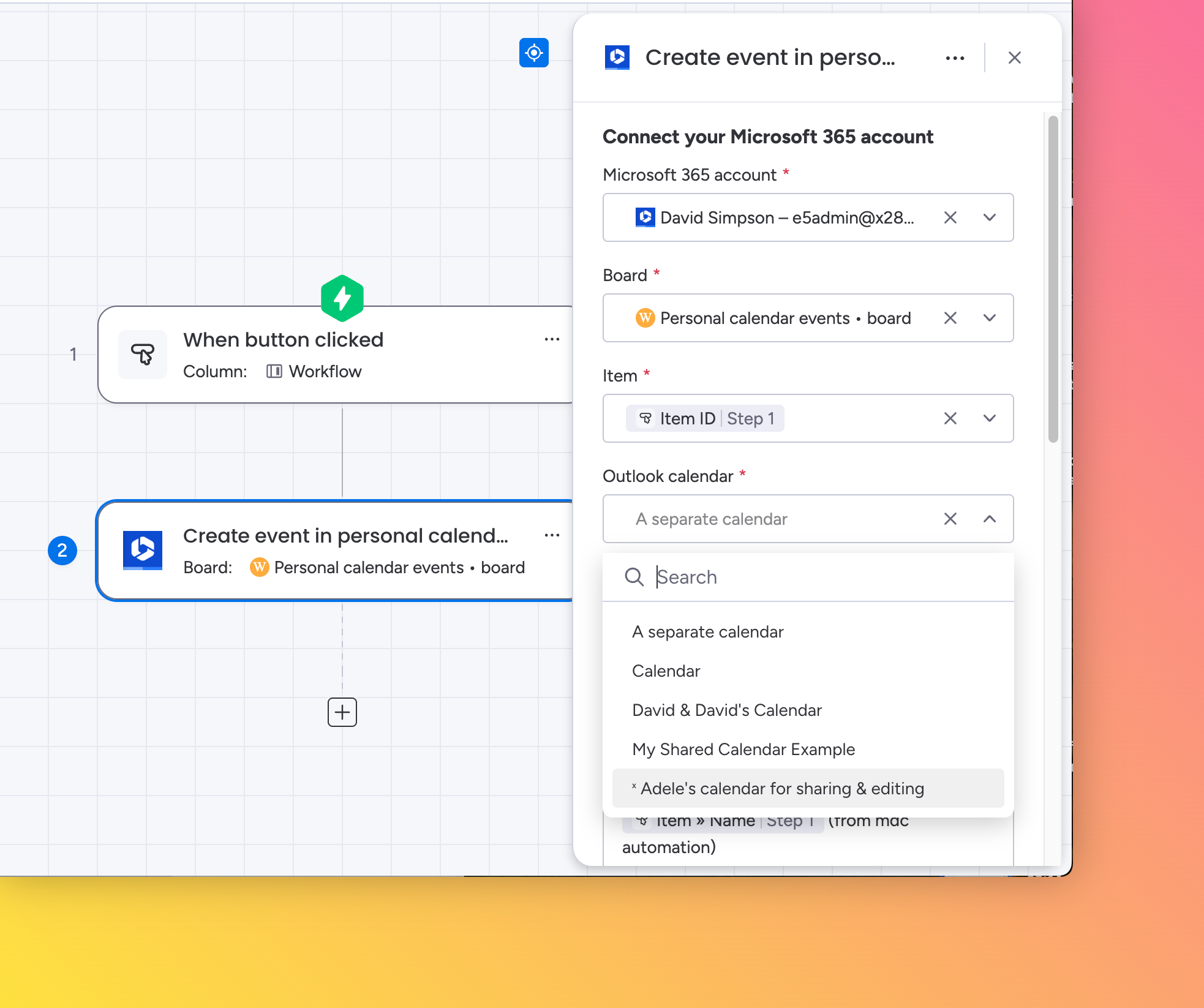Click the side panel vertical scrollbar
1204x1008 pixels.
1053,279
